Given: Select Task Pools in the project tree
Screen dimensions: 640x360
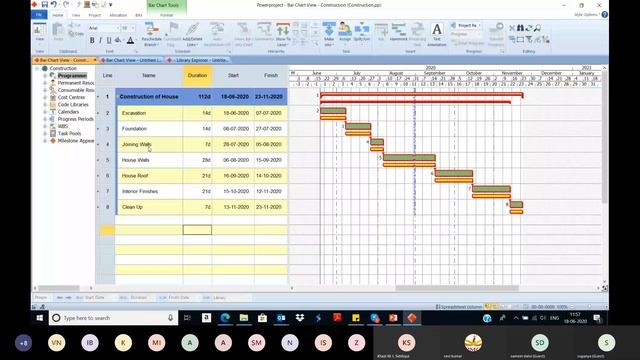Looking at the screenshot, I should click(x=69, y=133).
